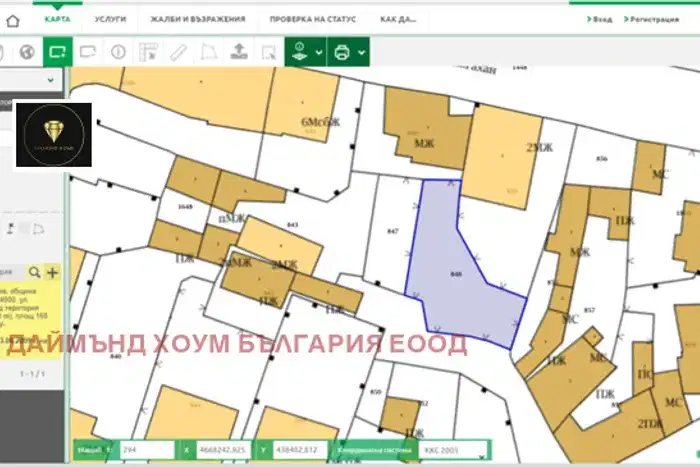Viewport: 700px width, 467px height.
Task: Select parcel labeled 843 on map
Action: pyautogui.click(x=292, y=225)
